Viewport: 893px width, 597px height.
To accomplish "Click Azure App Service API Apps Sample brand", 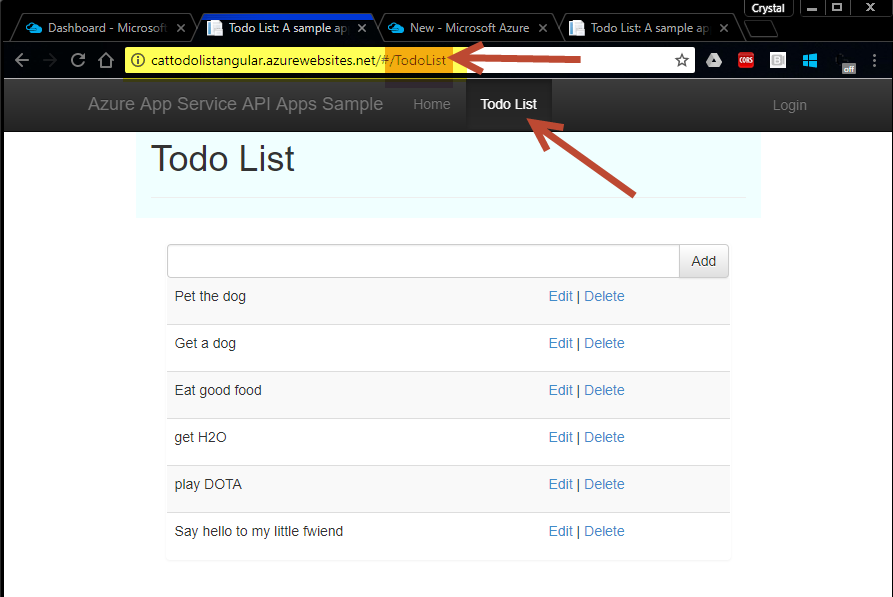I will pyautogui.click(x=235, y=104).
